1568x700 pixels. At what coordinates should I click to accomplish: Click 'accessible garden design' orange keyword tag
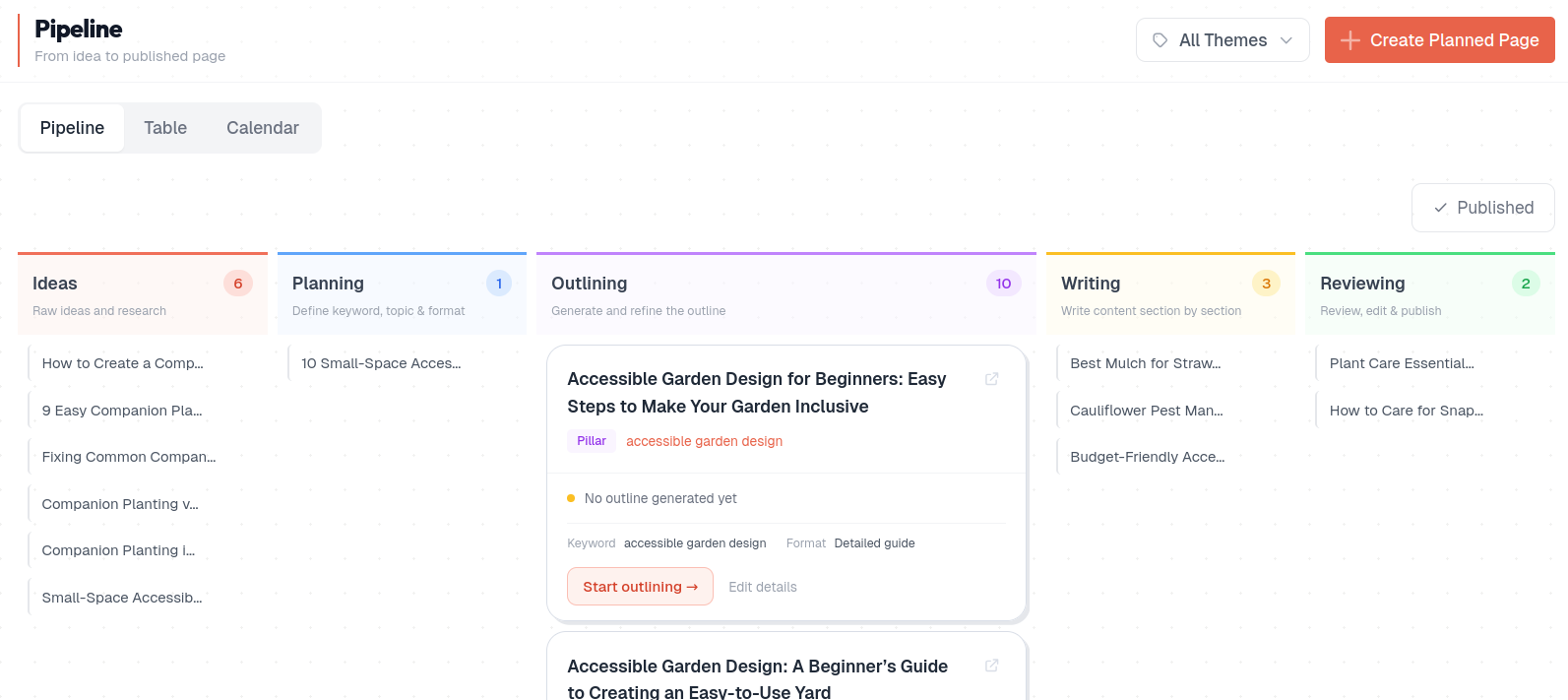point(705,441)
